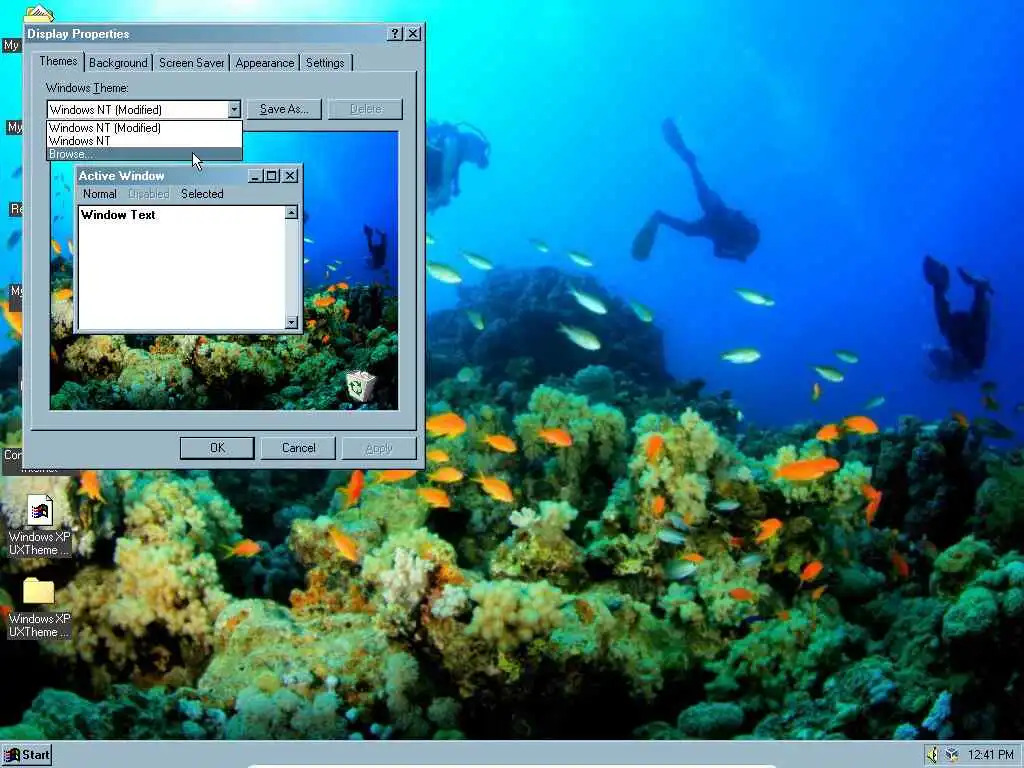The width and height of the screenshot is (1024, 768).
Task: Click preview window maximize icon
Action: [x=271, y=176]
